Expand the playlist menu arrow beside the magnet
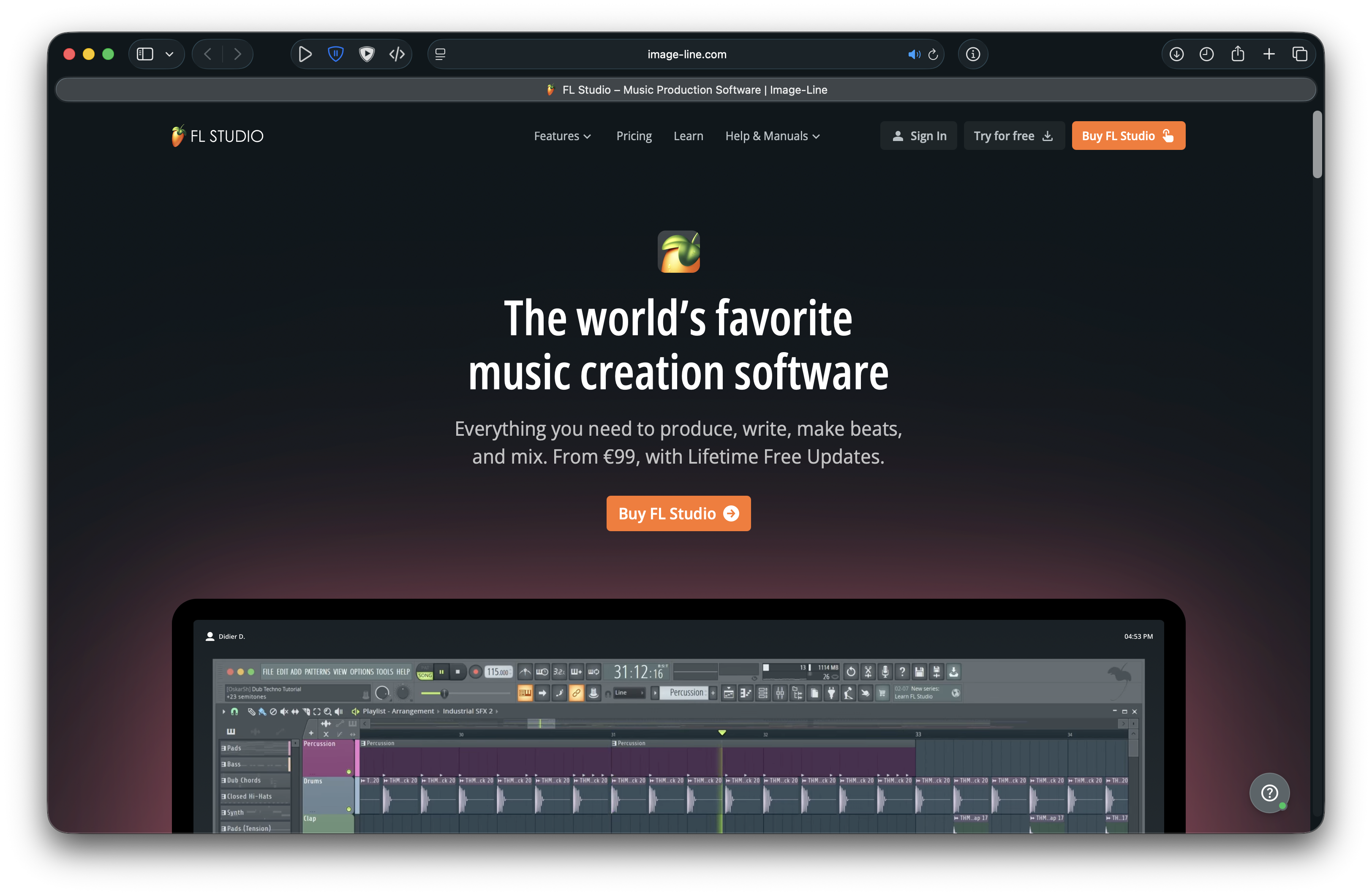 point(224,711)
